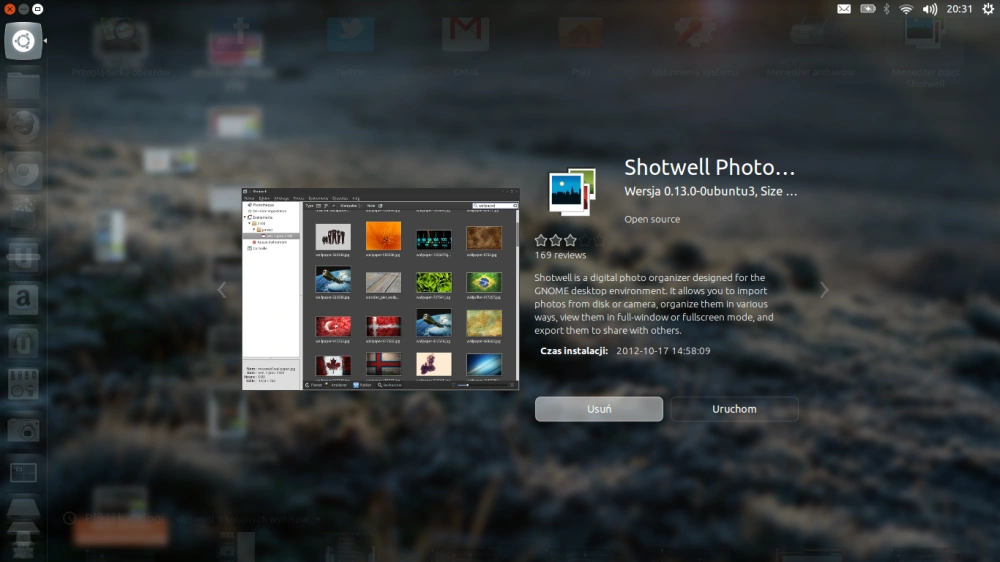Launch Firefox from the launcher
This screenshot has height=562, width=1000.
[x=23, y=126]
